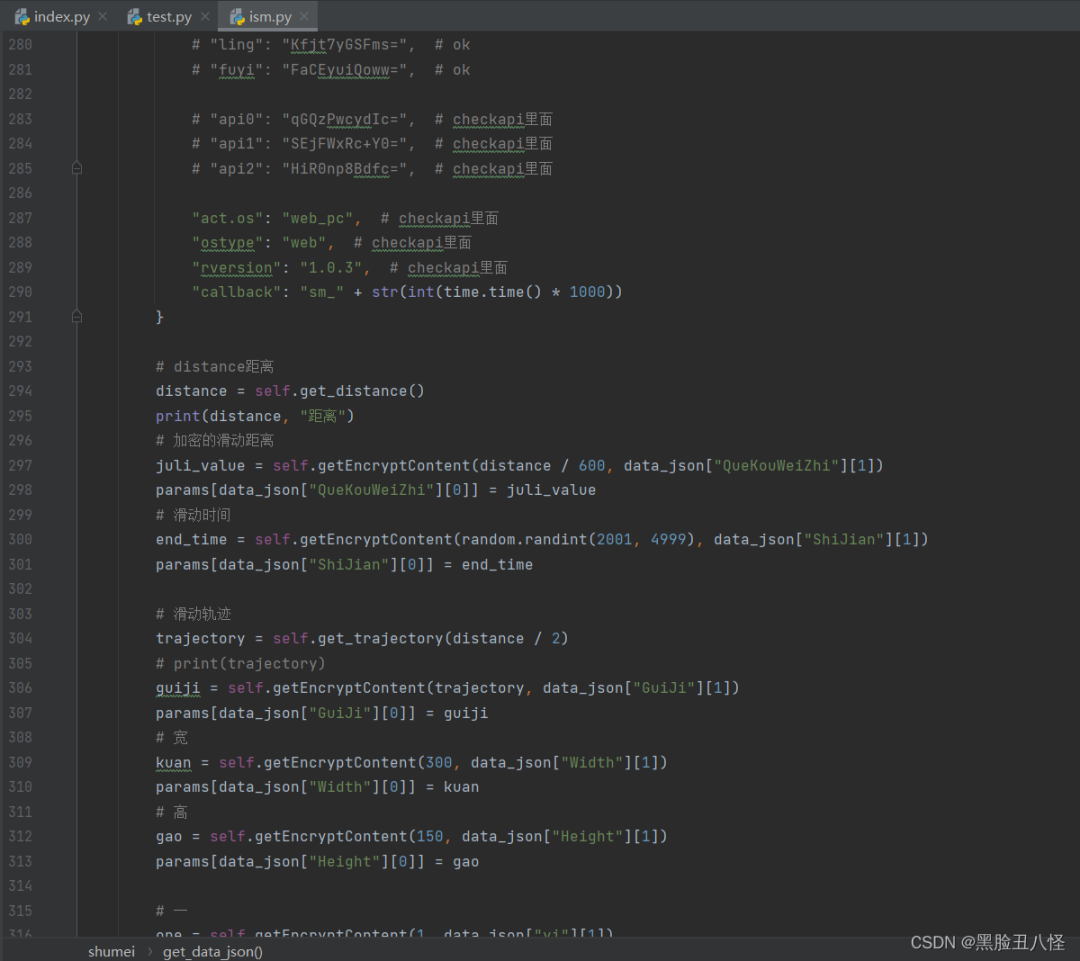Click line number 300 in the gutter
Image resolution: width=1080 pixels, height=961 pixels.
click(20, 539)
